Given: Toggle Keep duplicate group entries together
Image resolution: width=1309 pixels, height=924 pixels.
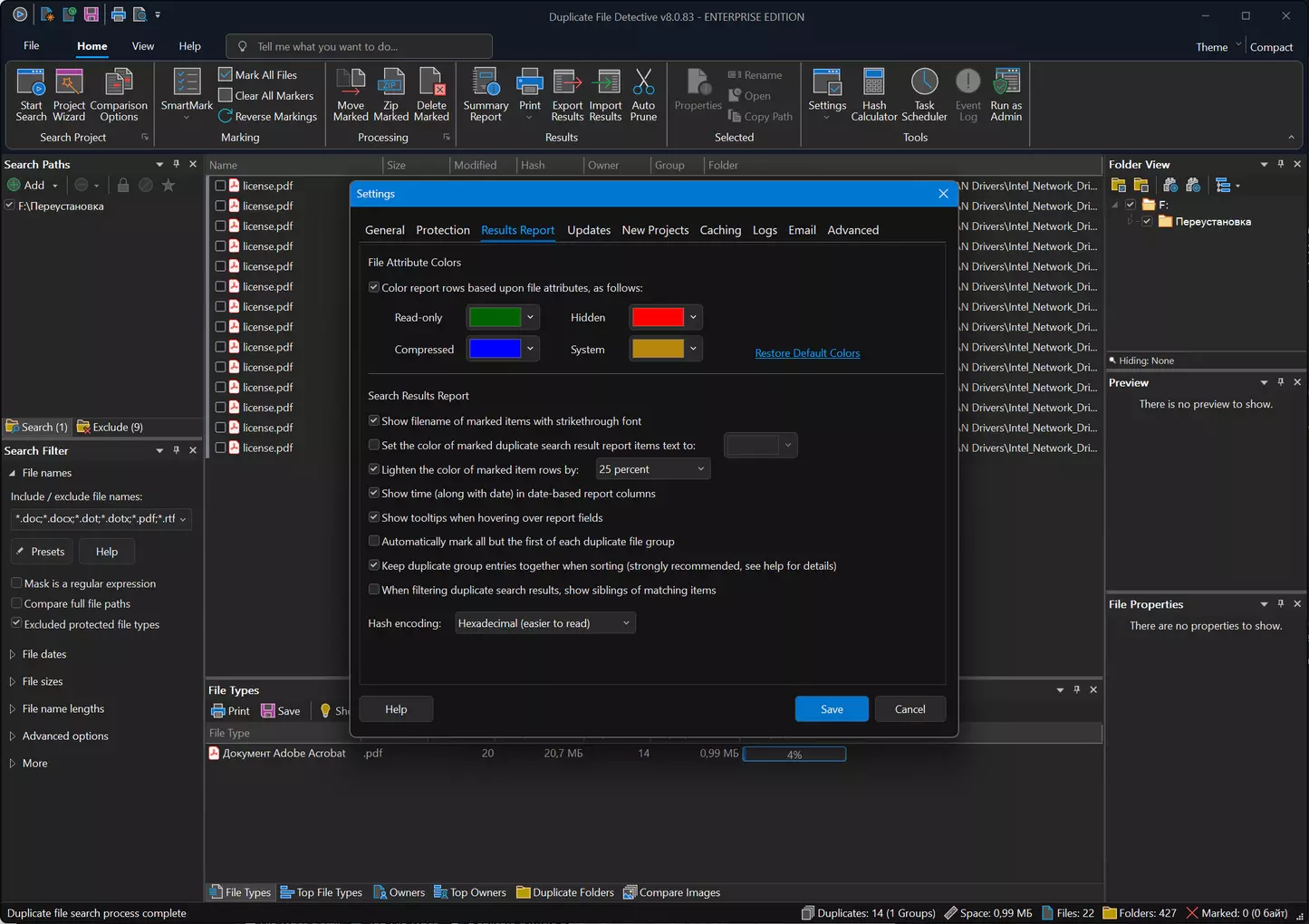Looking at the screenshot, I should coord(373,565).
